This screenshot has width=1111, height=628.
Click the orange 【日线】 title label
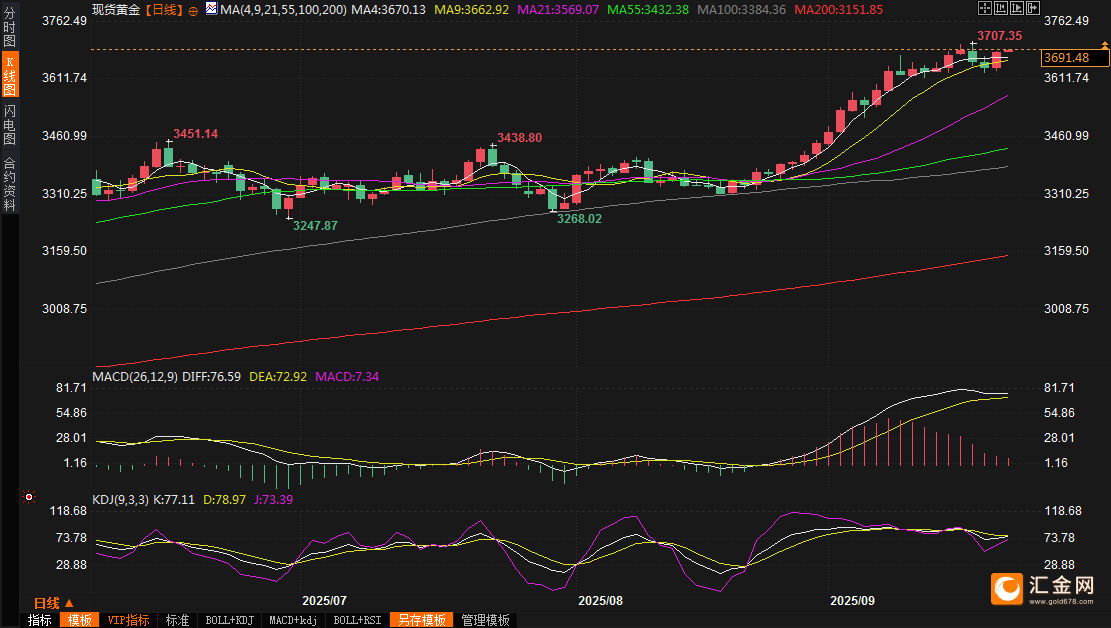click(x=164, y=10)
